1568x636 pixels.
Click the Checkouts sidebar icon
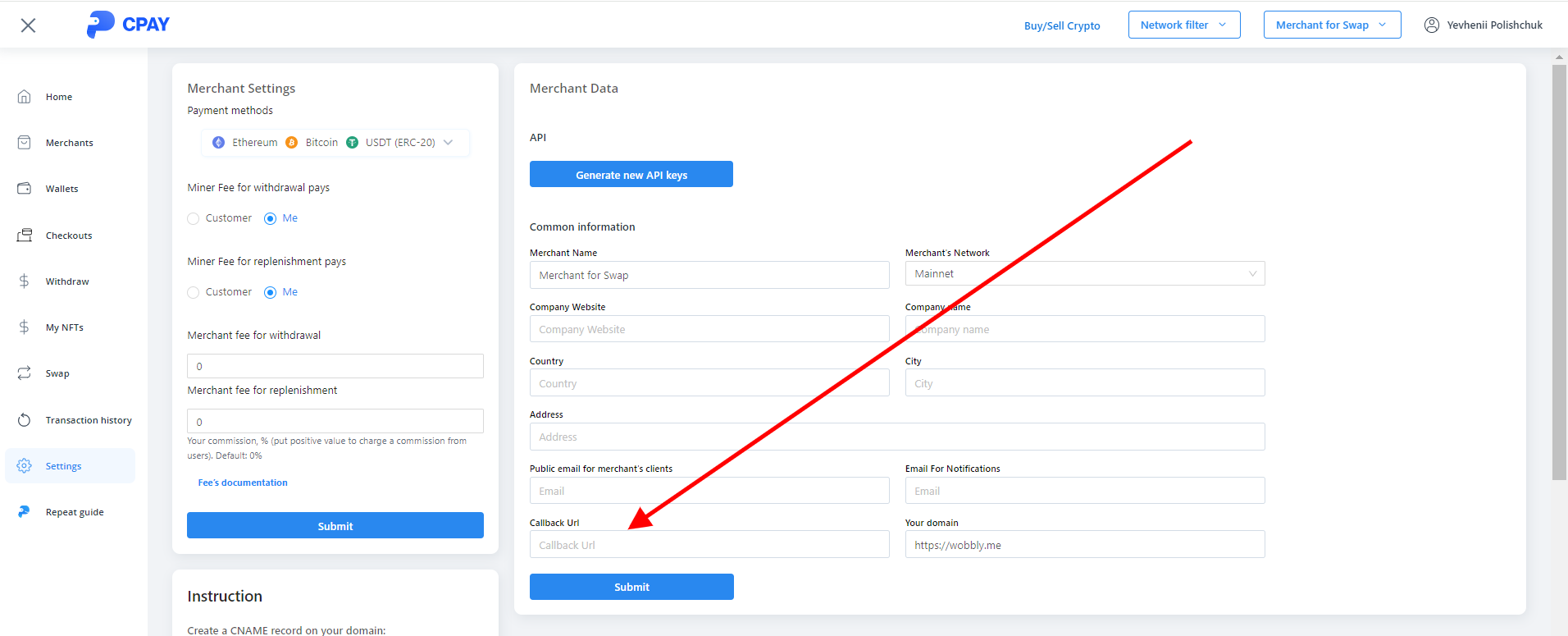click(25, 236)
